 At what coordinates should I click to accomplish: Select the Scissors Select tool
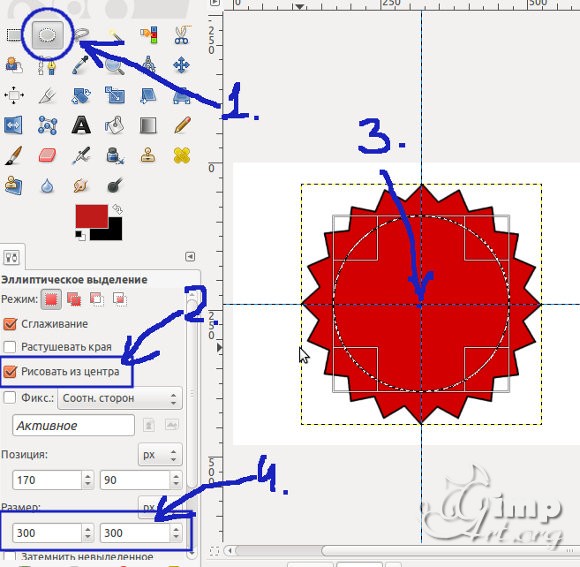point(182,35)
